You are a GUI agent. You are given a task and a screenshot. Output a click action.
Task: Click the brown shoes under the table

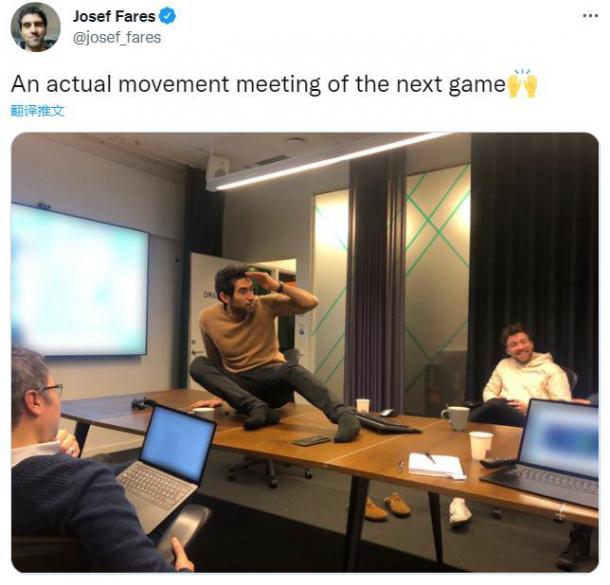click(387, 506)
